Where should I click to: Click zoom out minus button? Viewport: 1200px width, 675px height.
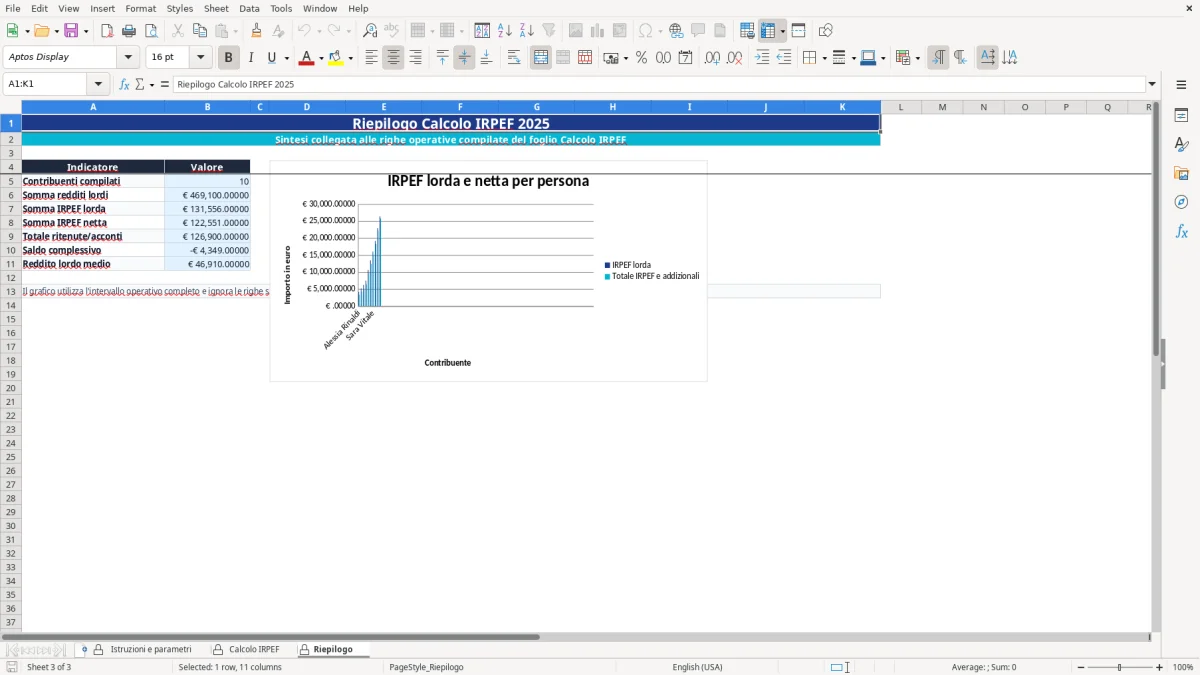pos(1081,667)
